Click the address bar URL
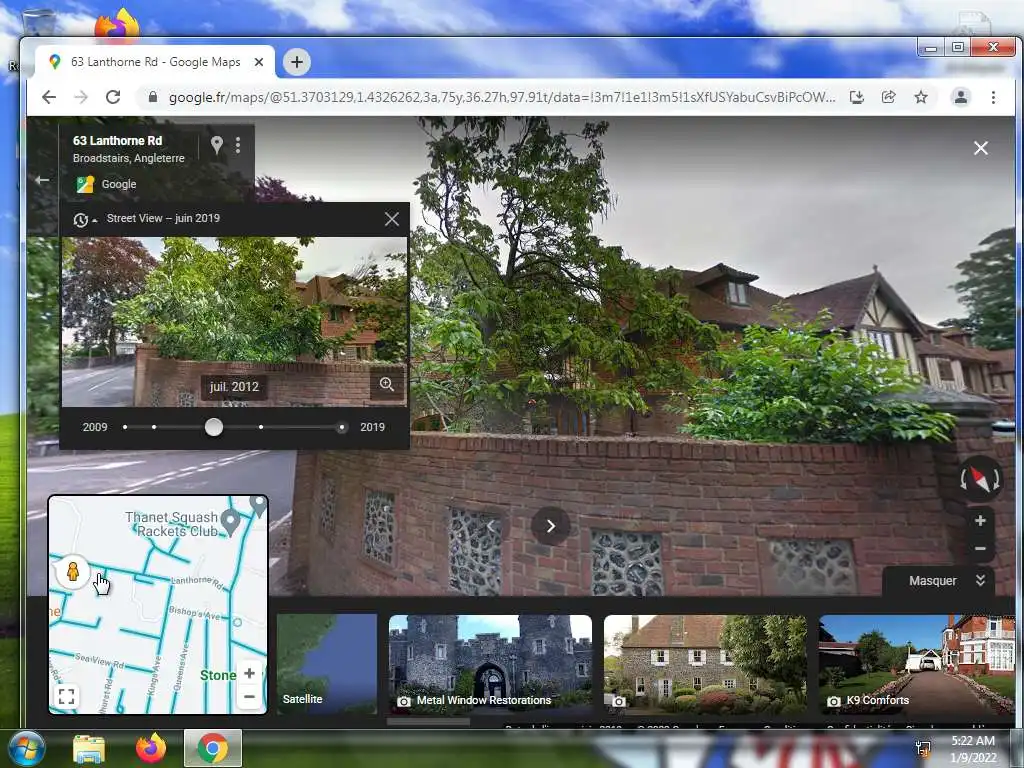This screenshot has height=768, width=1024. click(502, 97)
